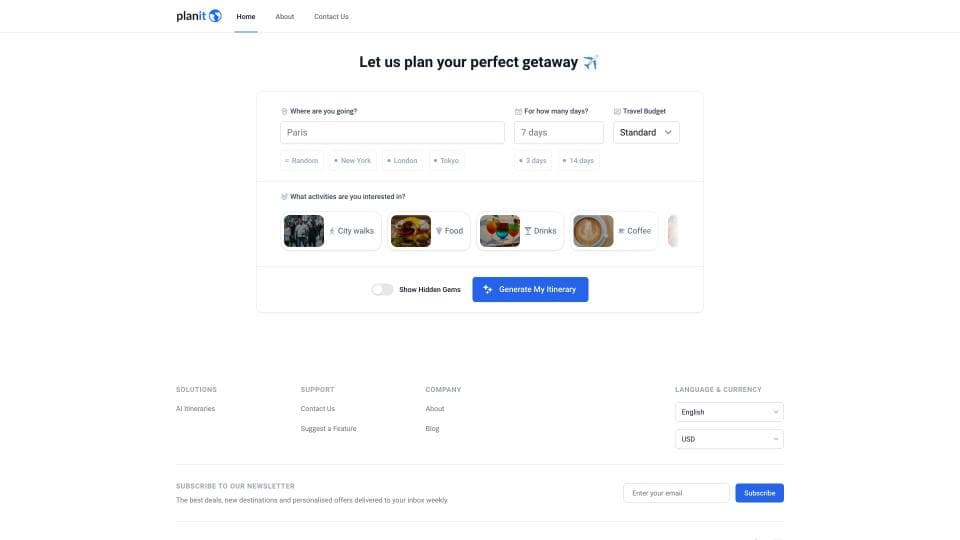Pick the Coffee cup activity
Image resolution: width=960 pixels, height=540 pixels.
[613, 231]
